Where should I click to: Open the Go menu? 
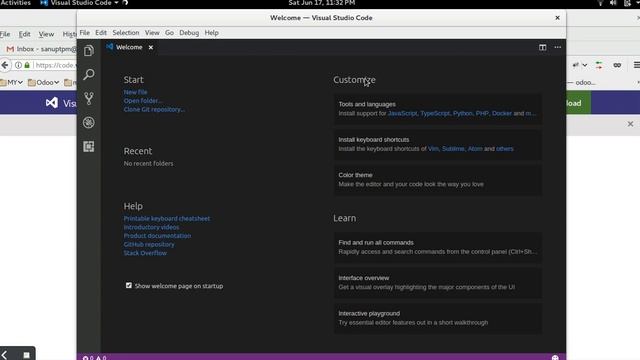(169, 33)
